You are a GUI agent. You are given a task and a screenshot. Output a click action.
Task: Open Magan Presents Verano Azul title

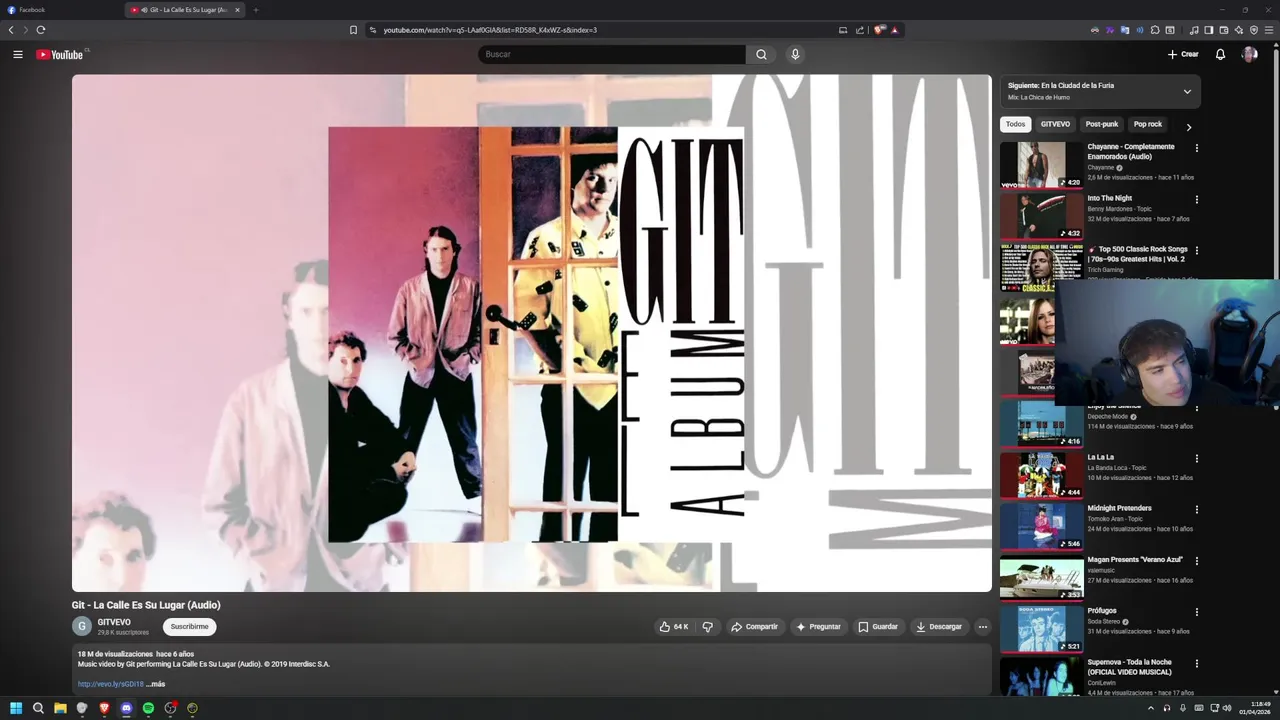(1135, 560)
